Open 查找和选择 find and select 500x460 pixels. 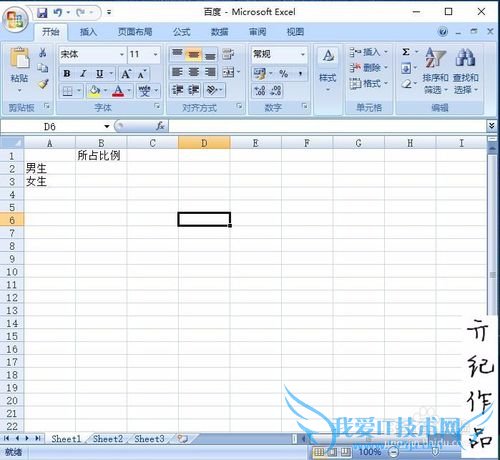466,71
